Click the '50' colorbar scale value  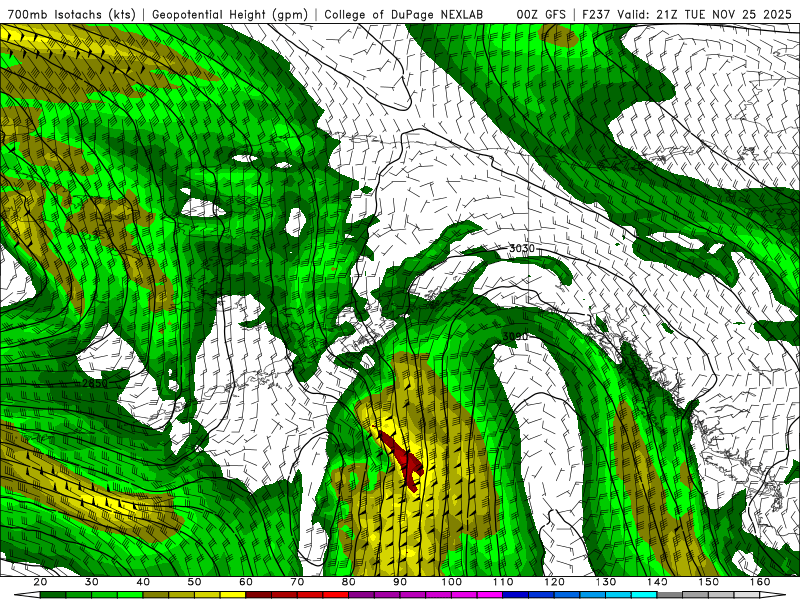[x=194, y=582]
